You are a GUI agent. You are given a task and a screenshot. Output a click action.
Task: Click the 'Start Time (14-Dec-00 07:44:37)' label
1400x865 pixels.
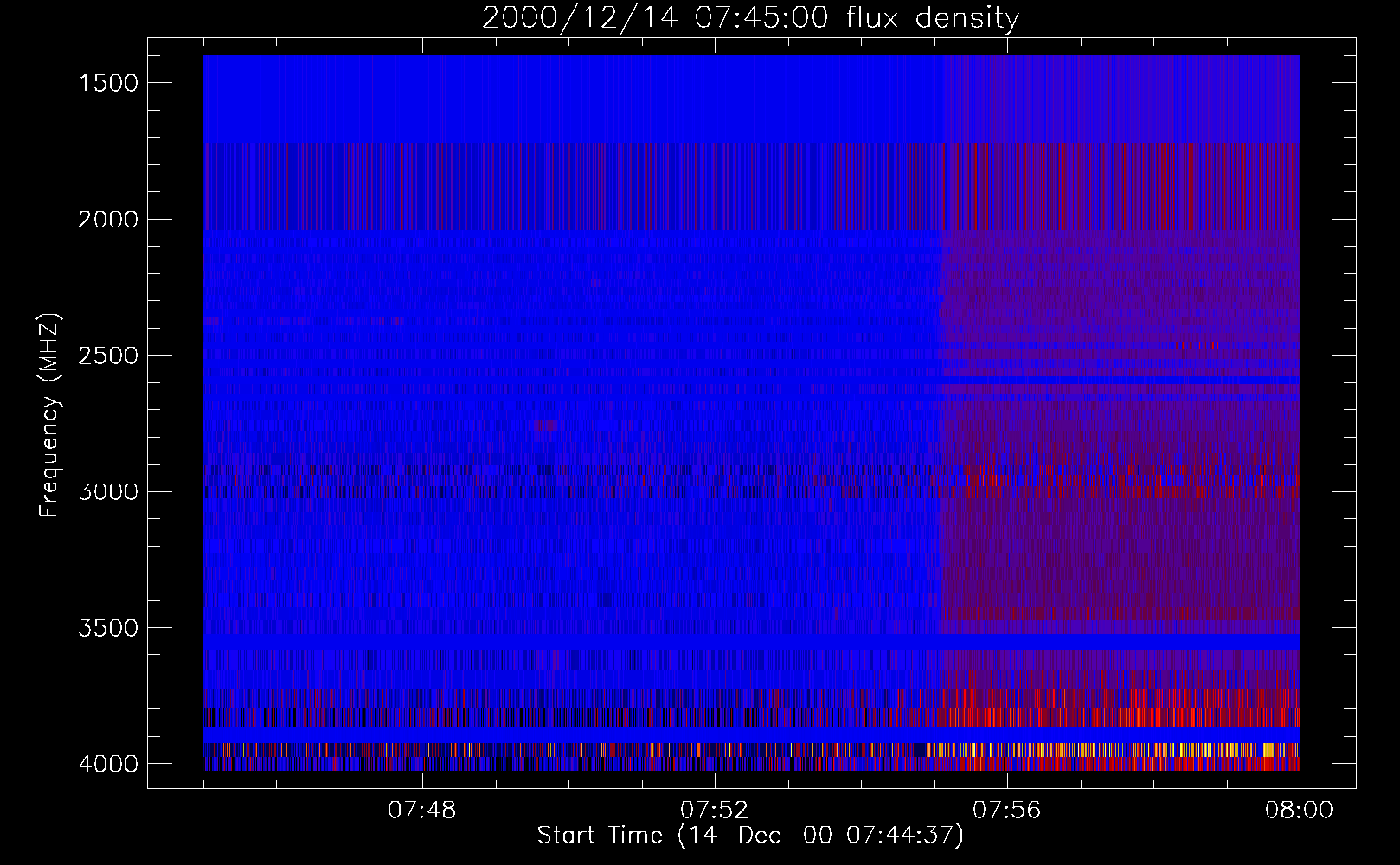pos(750,836)
